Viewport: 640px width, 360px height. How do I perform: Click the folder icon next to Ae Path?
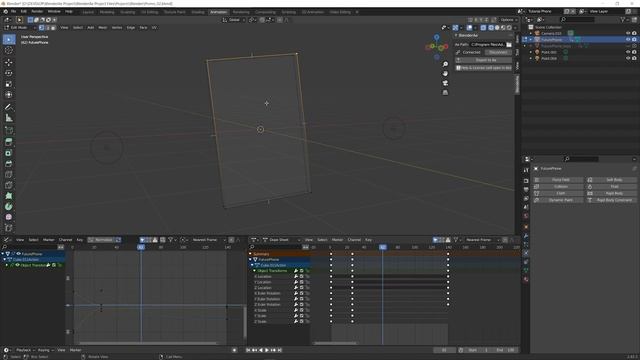click(x=509, y=44)
